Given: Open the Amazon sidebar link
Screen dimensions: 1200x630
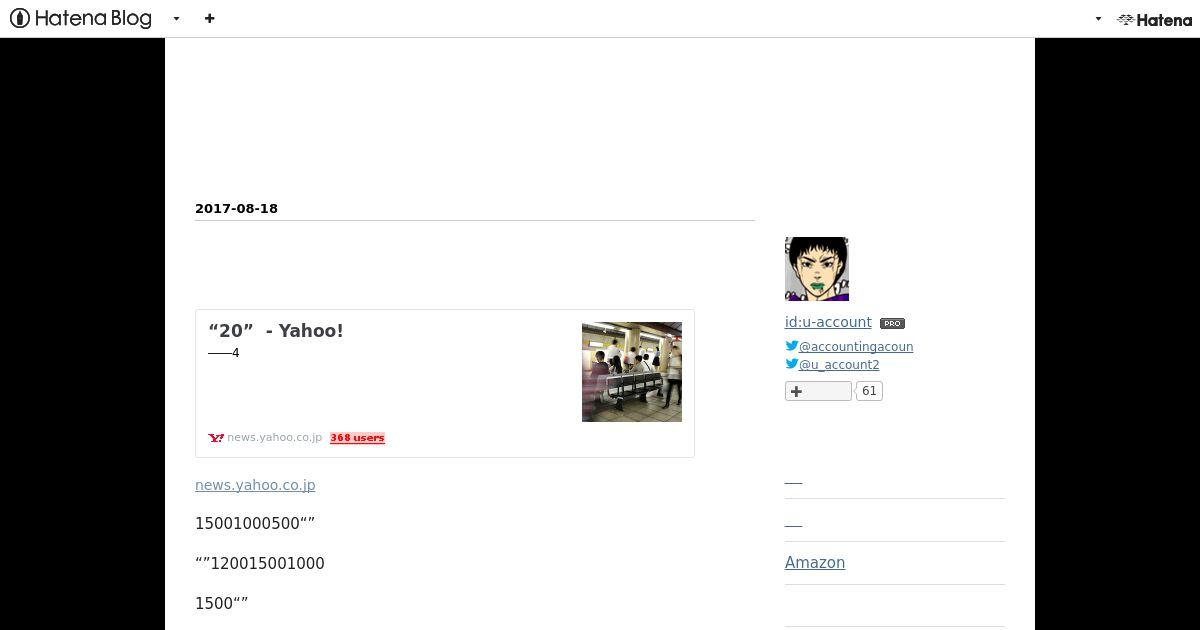Looking at the screenshot, I should 815,562.
